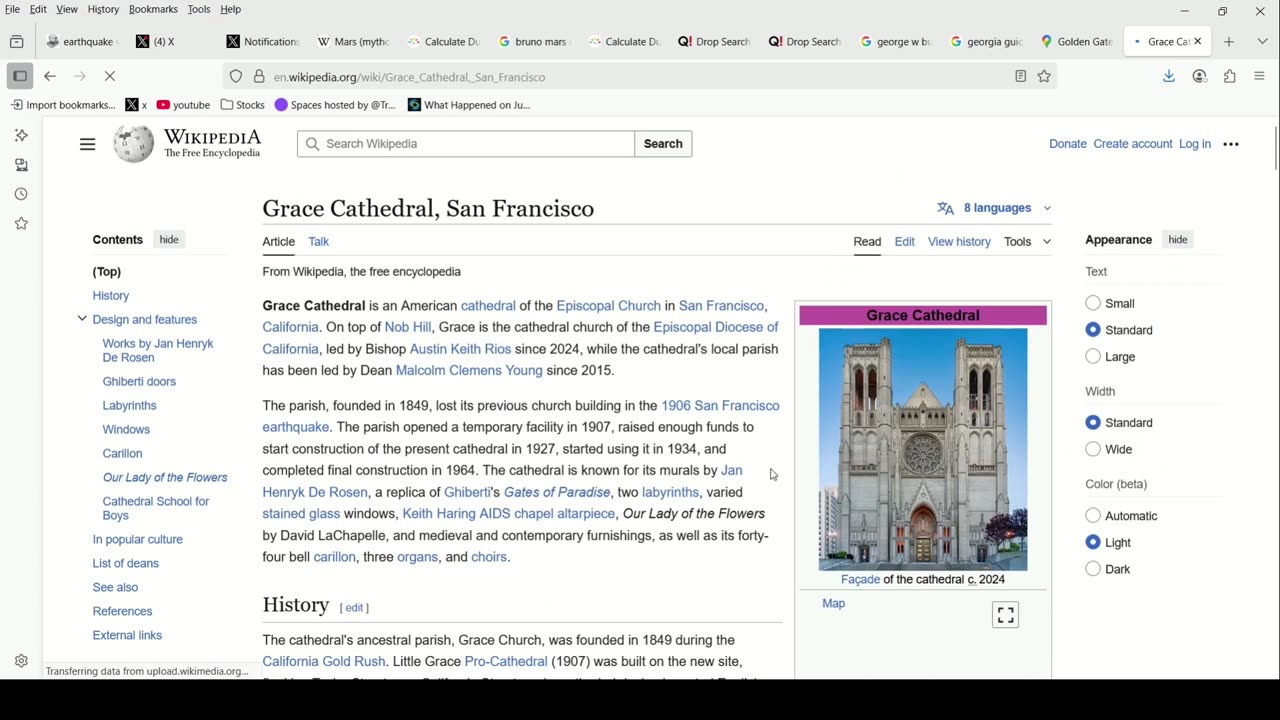
Task: Open the Firefox view tabs list icon
Action: 16,42
